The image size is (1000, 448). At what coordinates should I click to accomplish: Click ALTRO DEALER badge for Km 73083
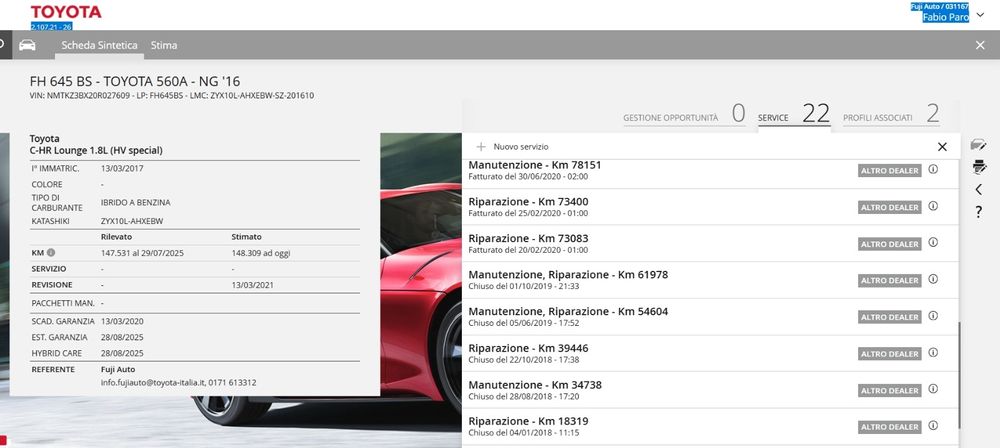pos(890,244)
